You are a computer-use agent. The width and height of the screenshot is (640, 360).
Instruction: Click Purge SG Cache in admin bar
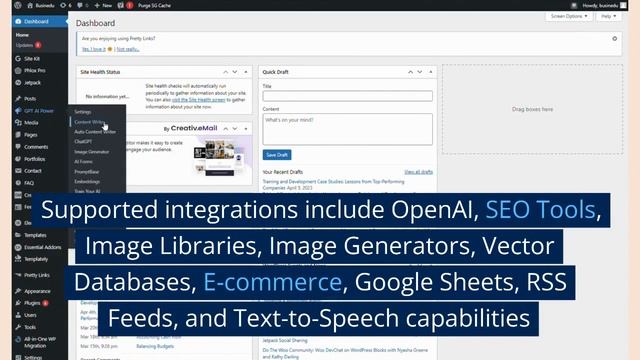coord(154,5)
